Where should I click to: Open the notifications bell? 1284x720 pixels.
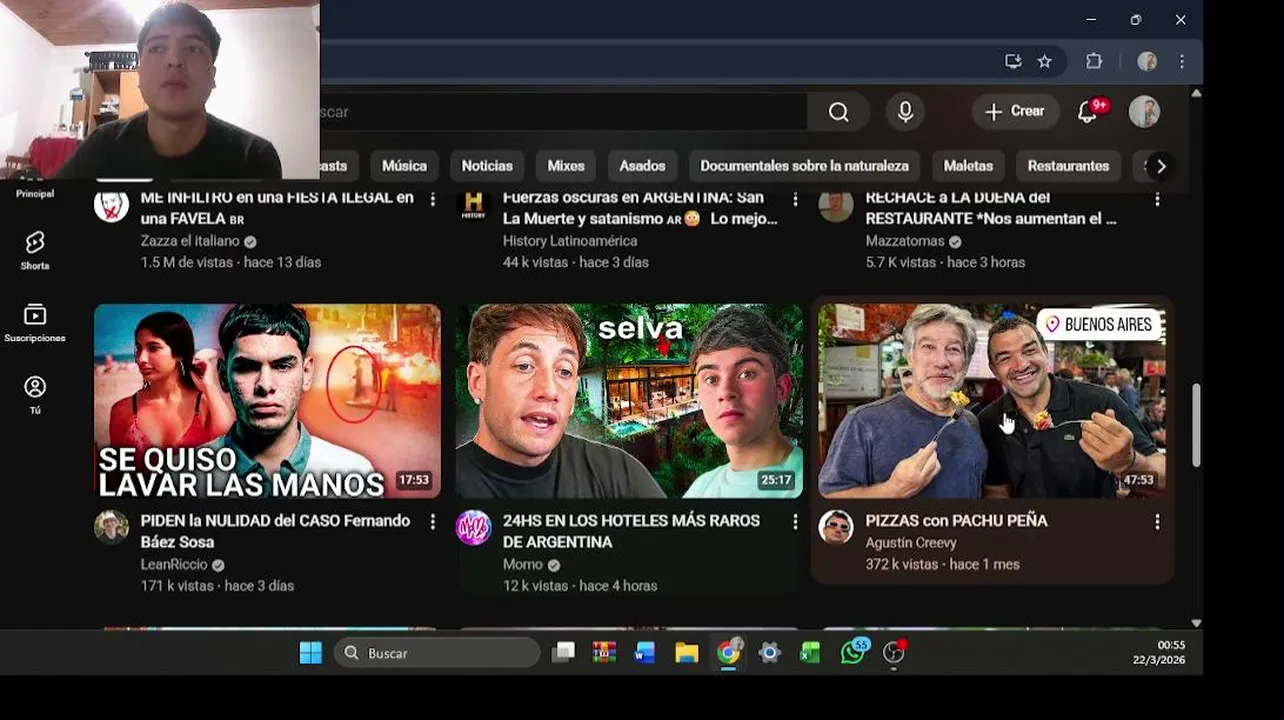point(1088,112)
